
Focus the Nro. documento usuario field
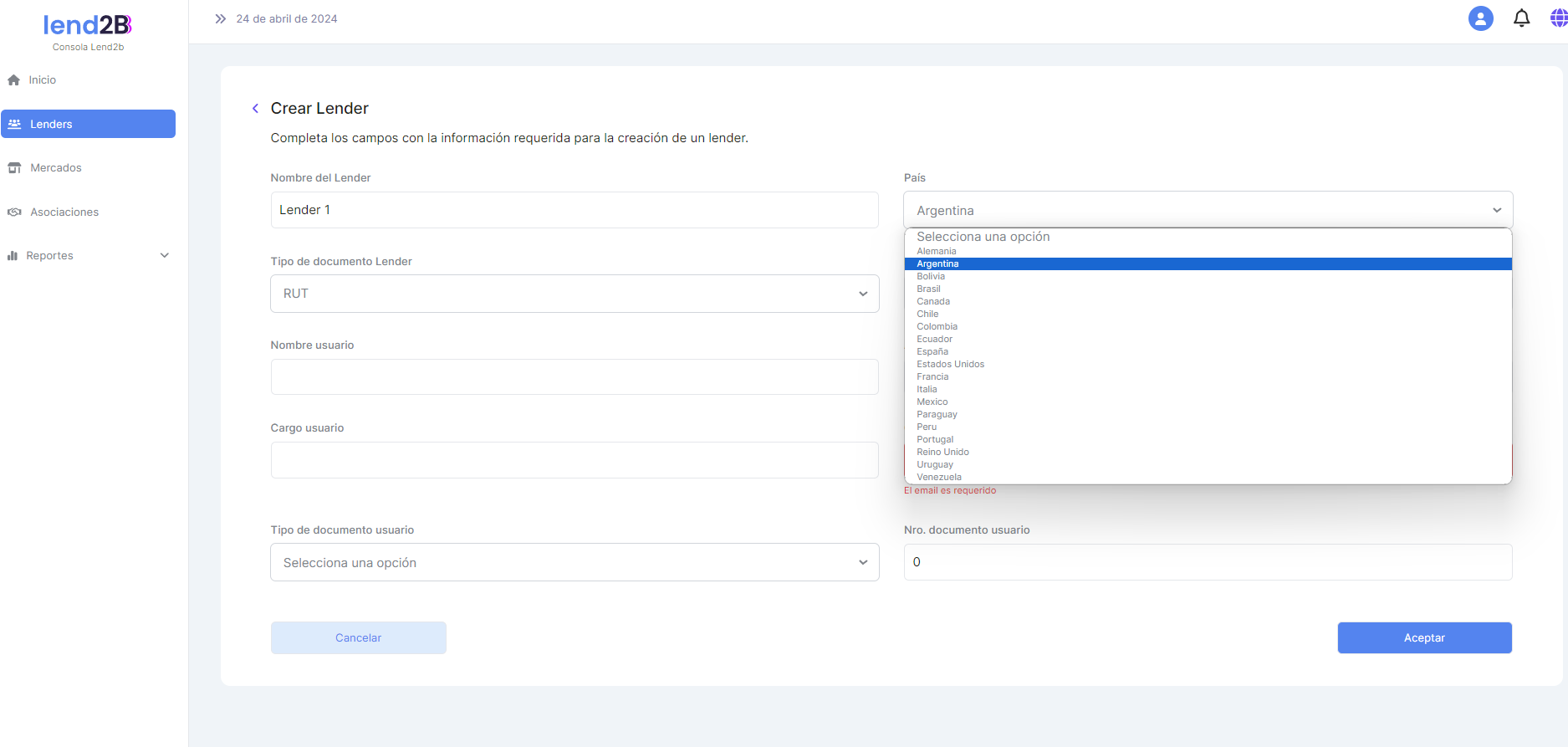click(x=1208, y=562)
